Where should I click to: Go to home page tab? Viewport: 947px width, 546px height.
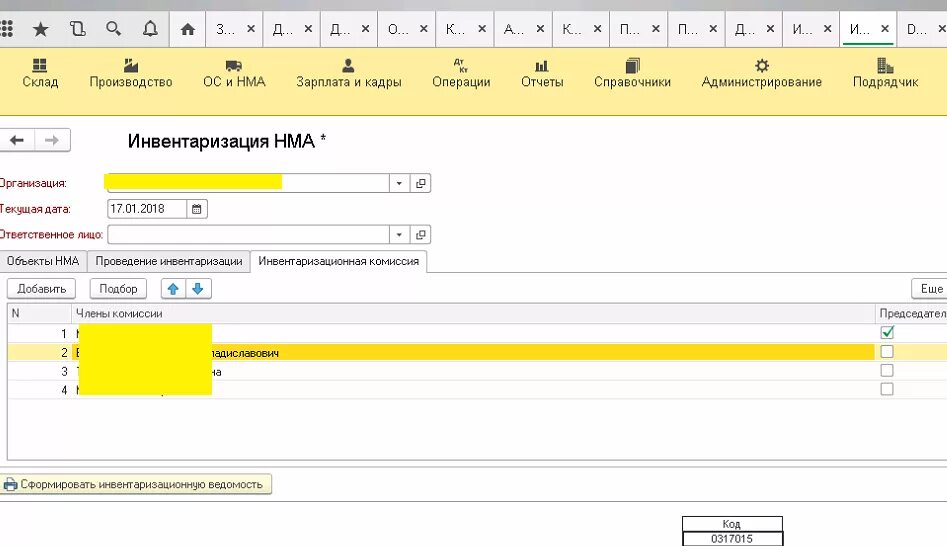point(188,29)
